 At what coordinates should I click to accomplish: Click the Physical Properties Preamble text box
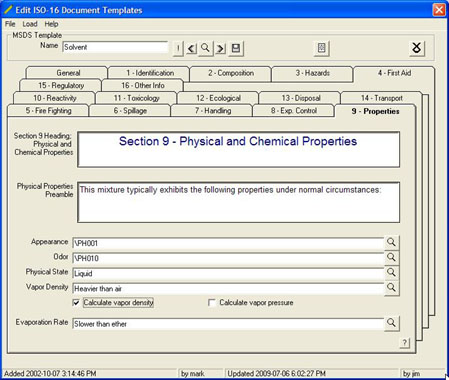(x=239, y=202)
